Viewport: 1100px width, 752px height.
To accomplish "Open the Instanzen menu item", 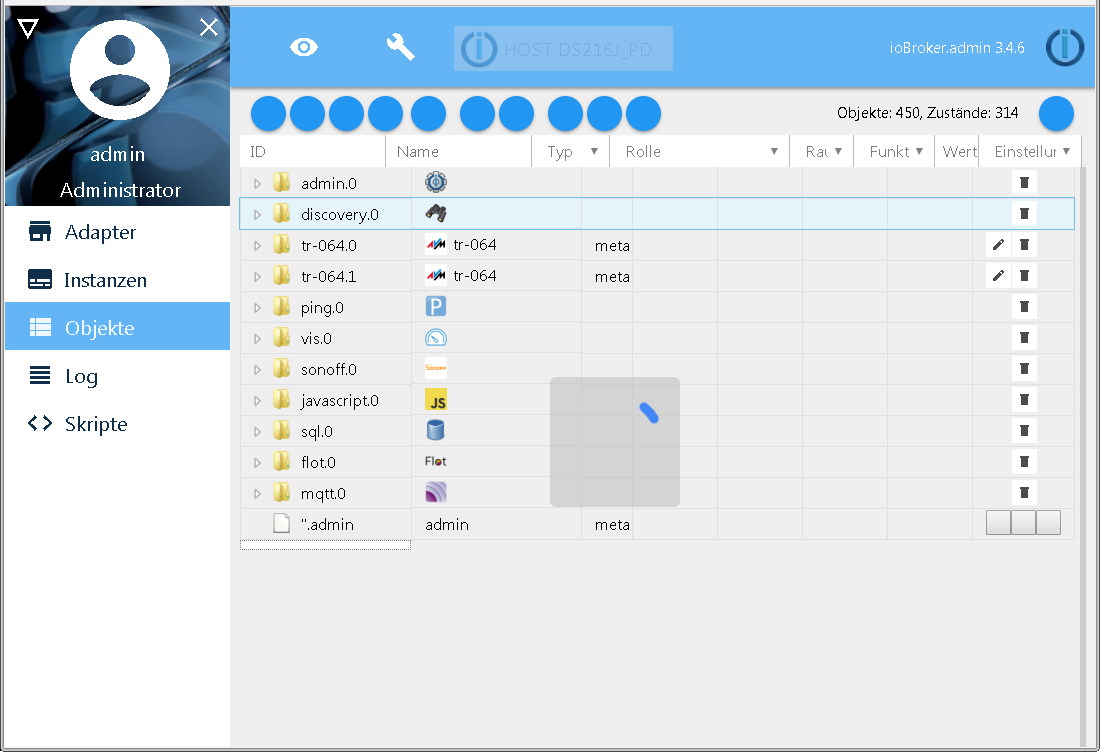I will point(117,280).
